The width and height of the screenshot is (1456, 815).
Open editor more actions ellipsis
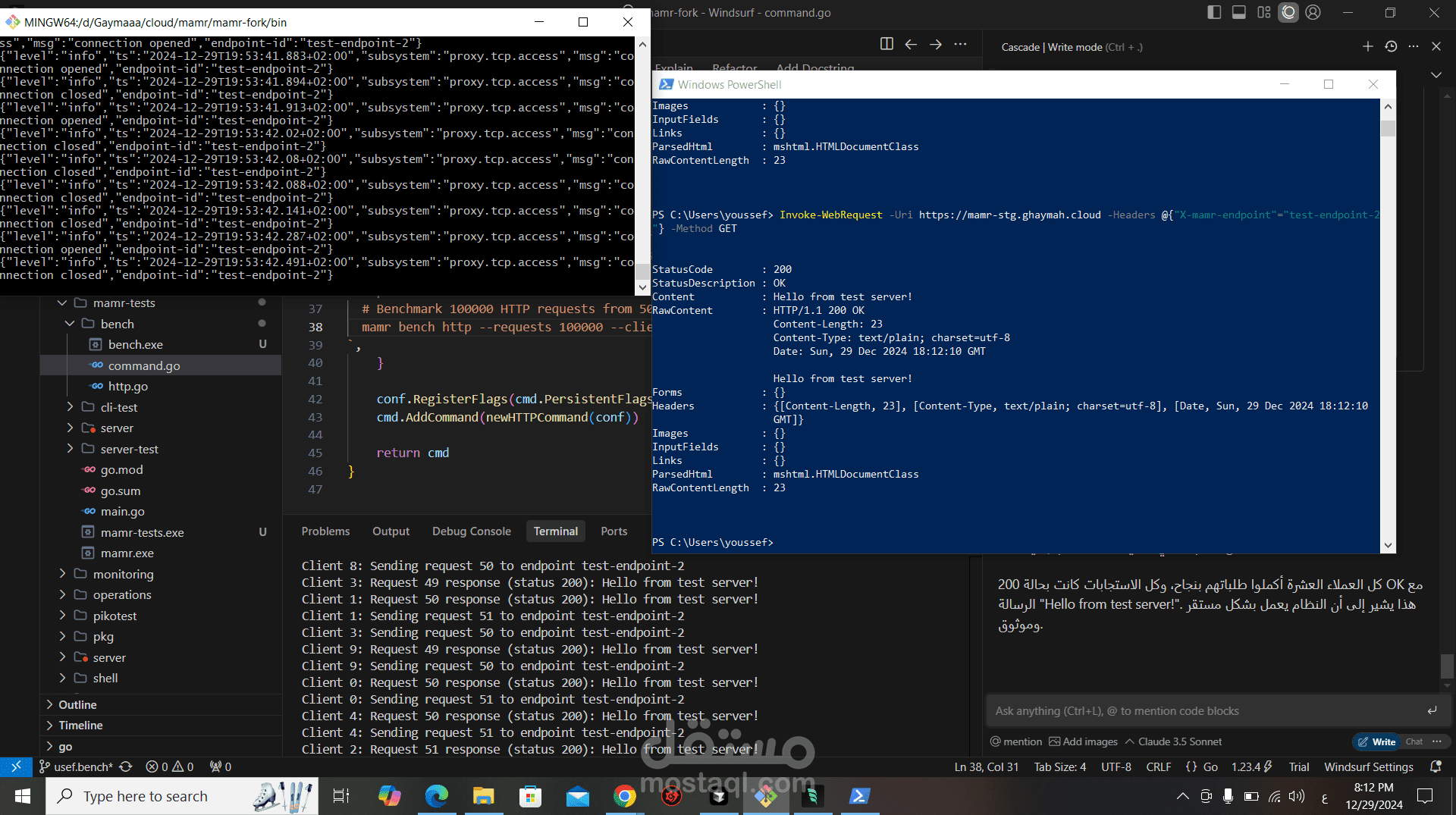960,44
